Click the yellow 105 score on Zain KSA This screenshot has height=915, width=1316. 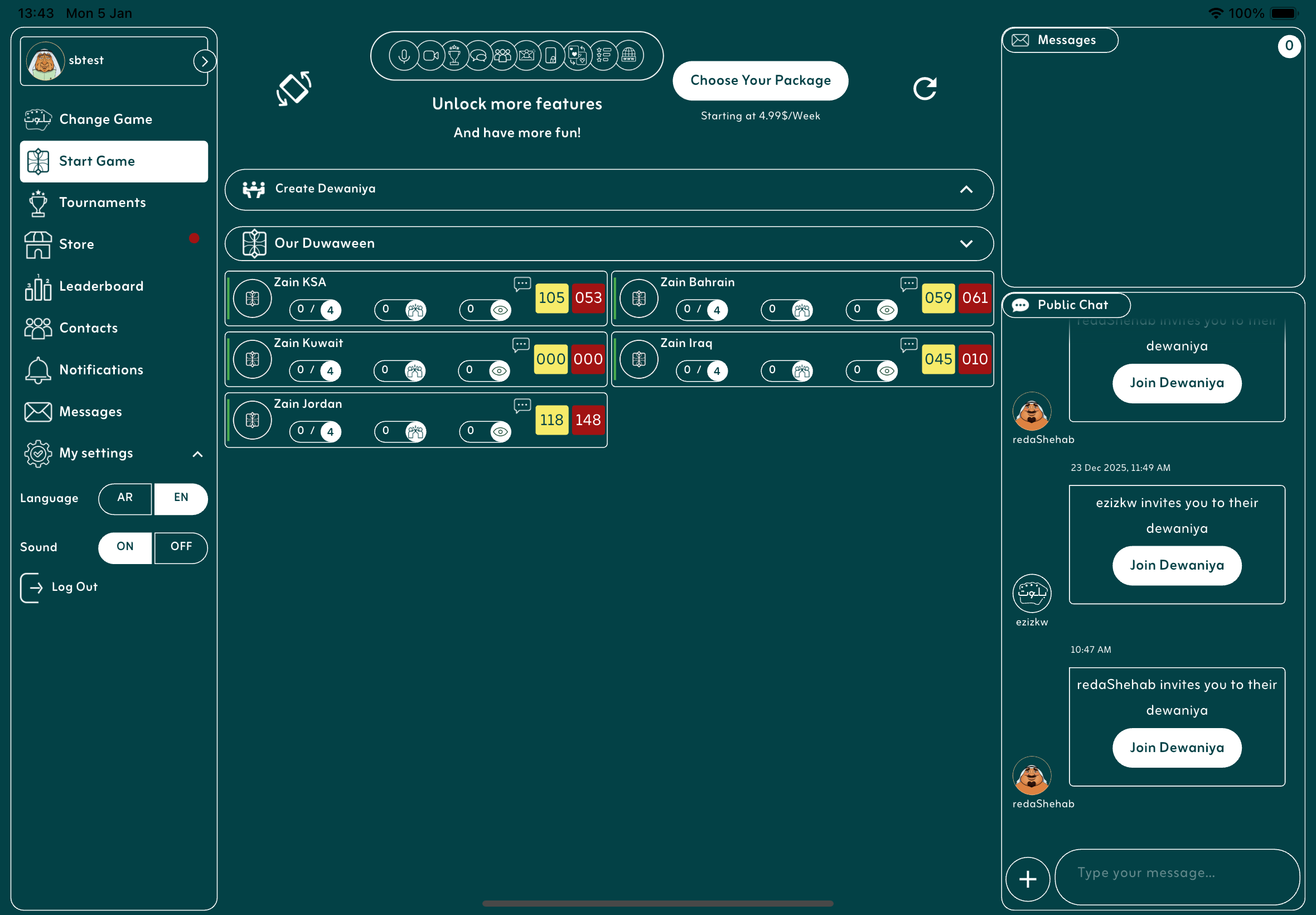click(x=551, y=298)
